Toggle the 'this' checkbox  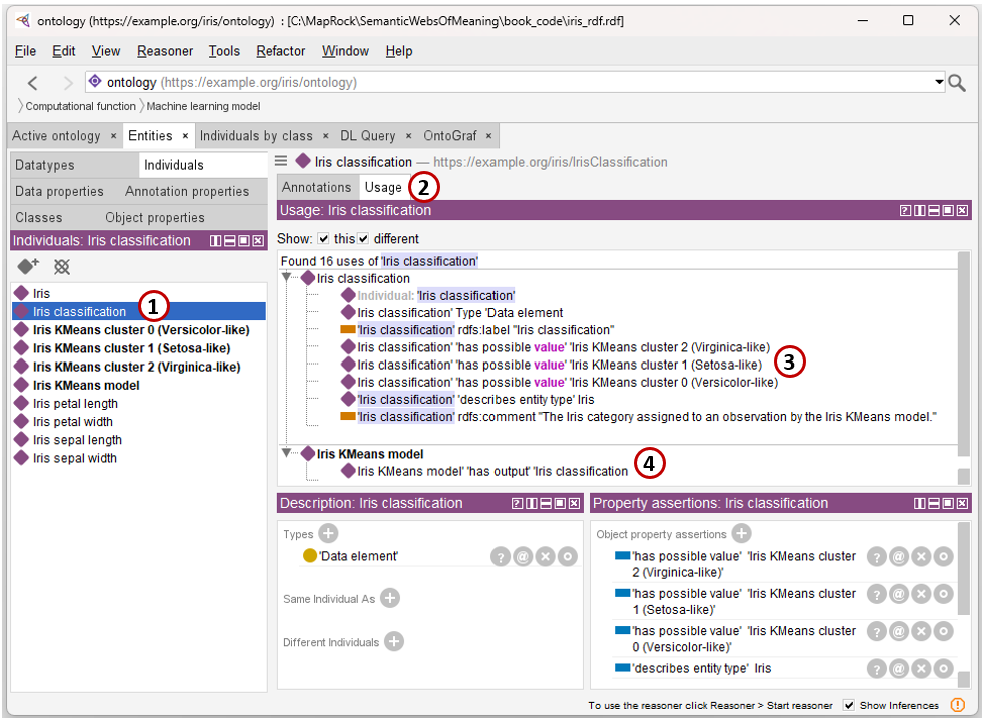tap(324, 238)
